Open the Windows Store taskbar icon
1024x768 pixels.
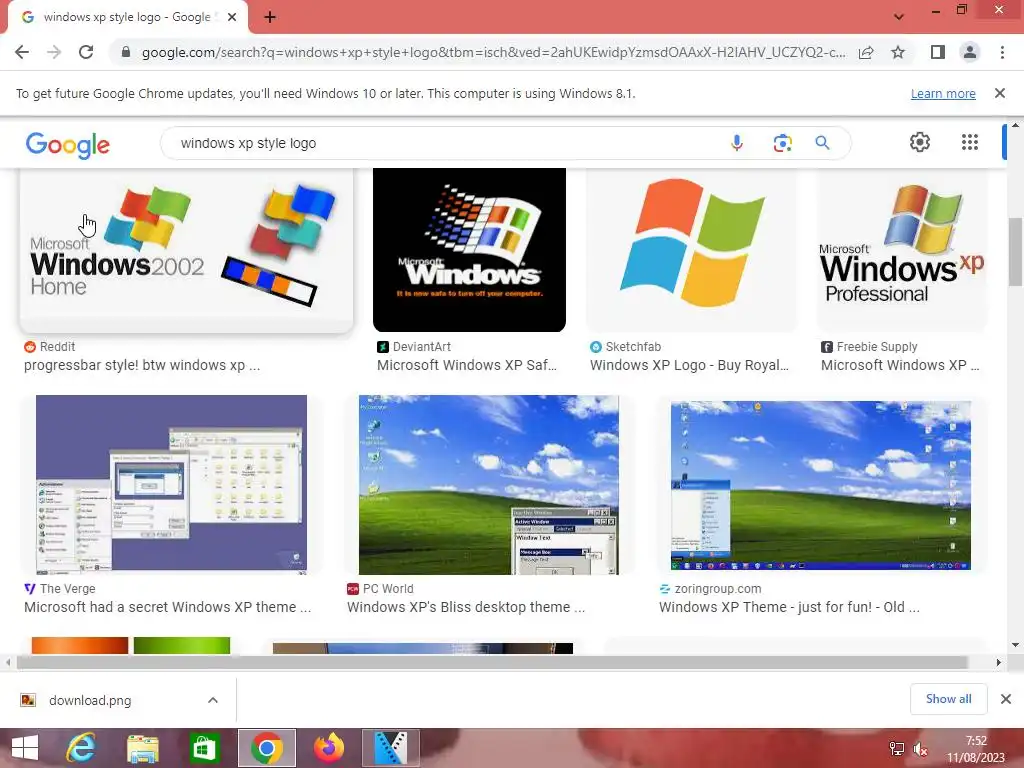point(204,748)
